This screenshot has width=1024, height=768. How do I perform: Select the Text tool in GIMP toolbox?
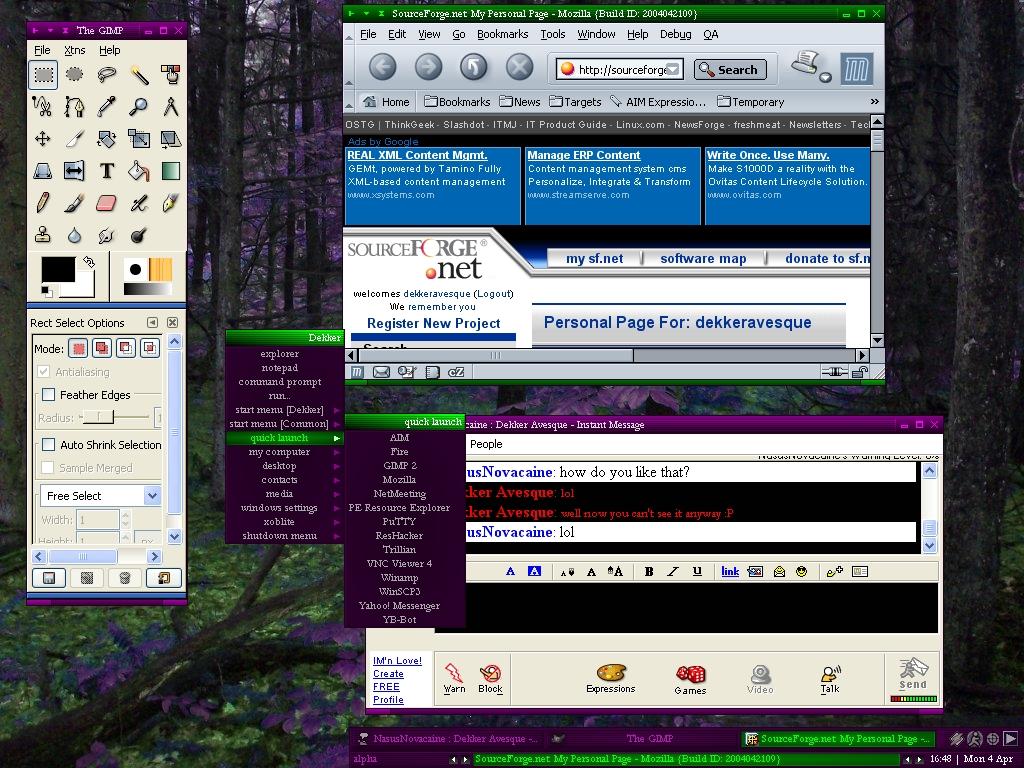(106, 171)
